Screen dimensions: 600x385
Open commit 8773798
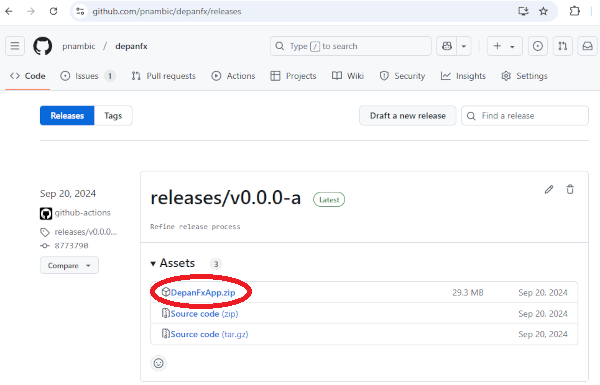(71, 246)
